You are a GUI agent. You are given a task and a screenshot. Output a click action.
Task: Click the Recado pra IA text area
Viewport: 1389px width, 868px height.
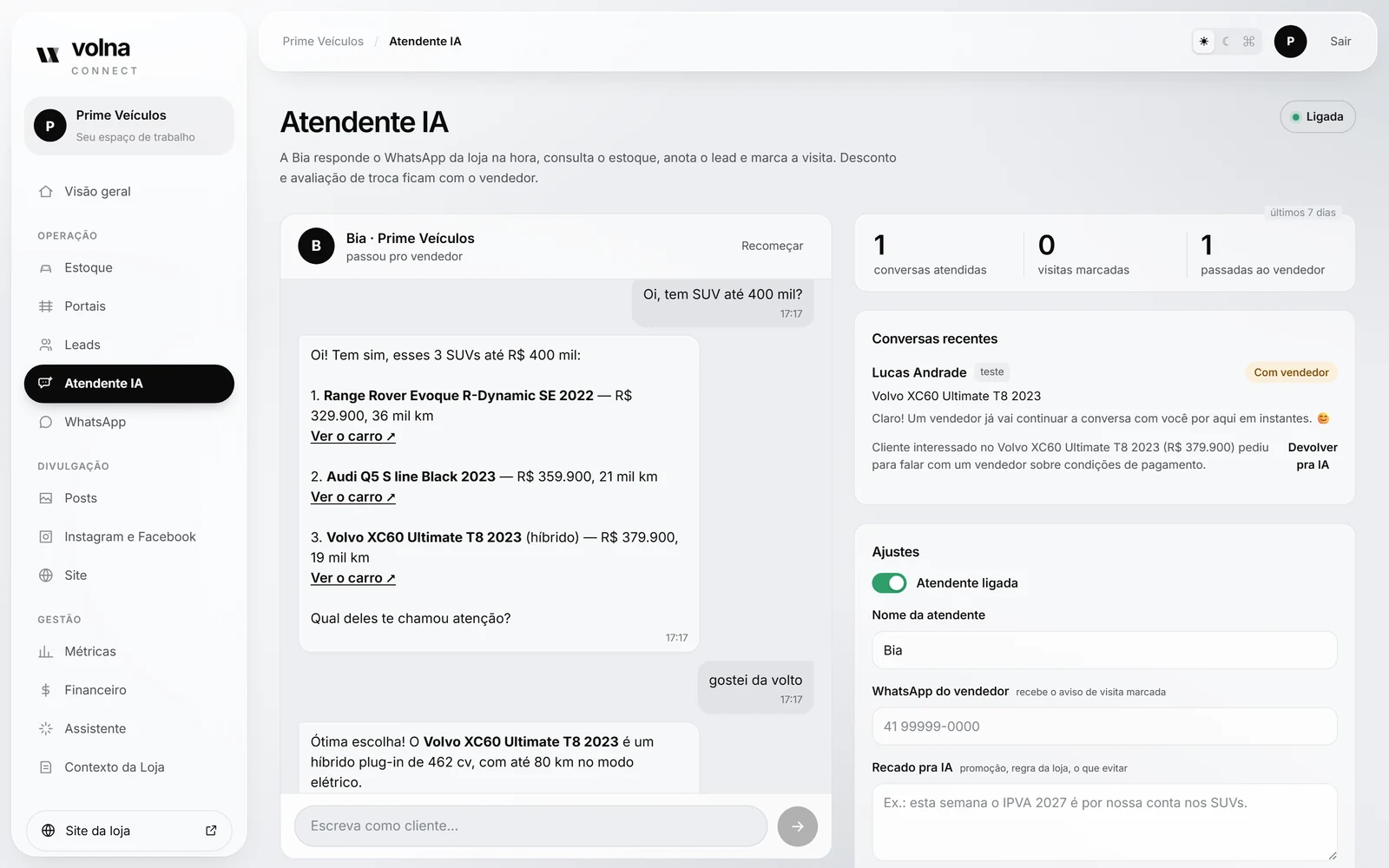(x=1104, y=822)
